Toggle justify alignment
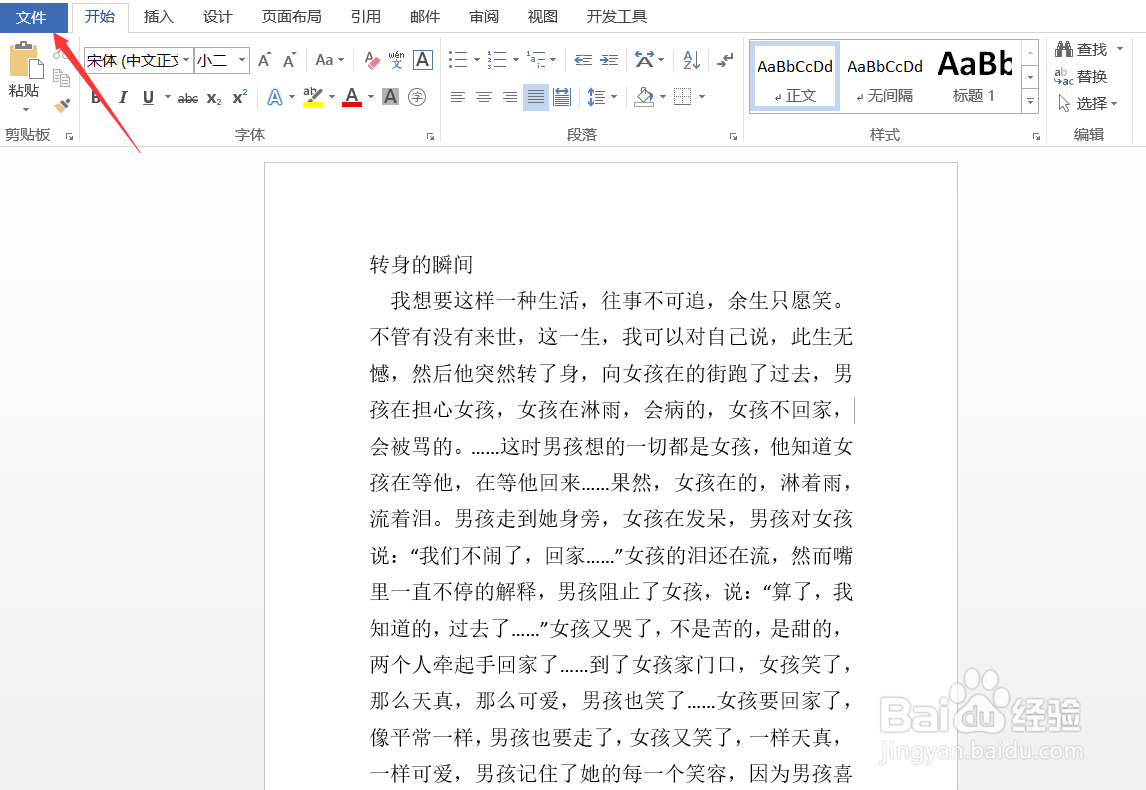The height and width of the screenshot is (790, 1146). coord(536,96)
